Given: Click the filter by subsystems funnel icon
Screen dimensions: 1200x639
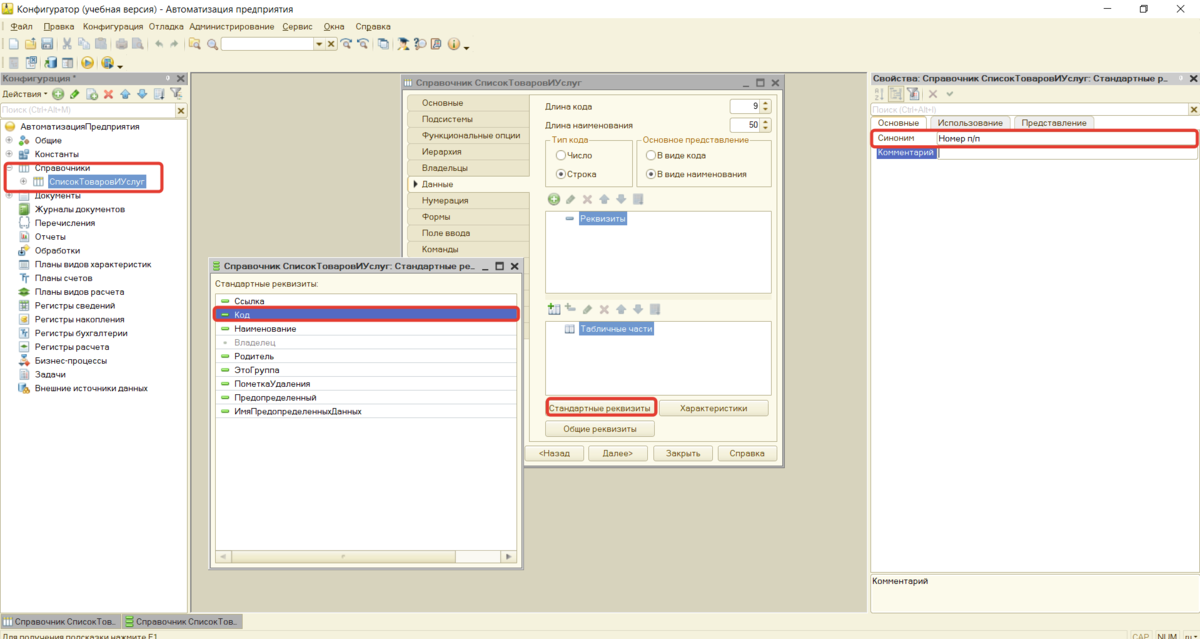Looking at the screenshot, I should pos(175,94).
